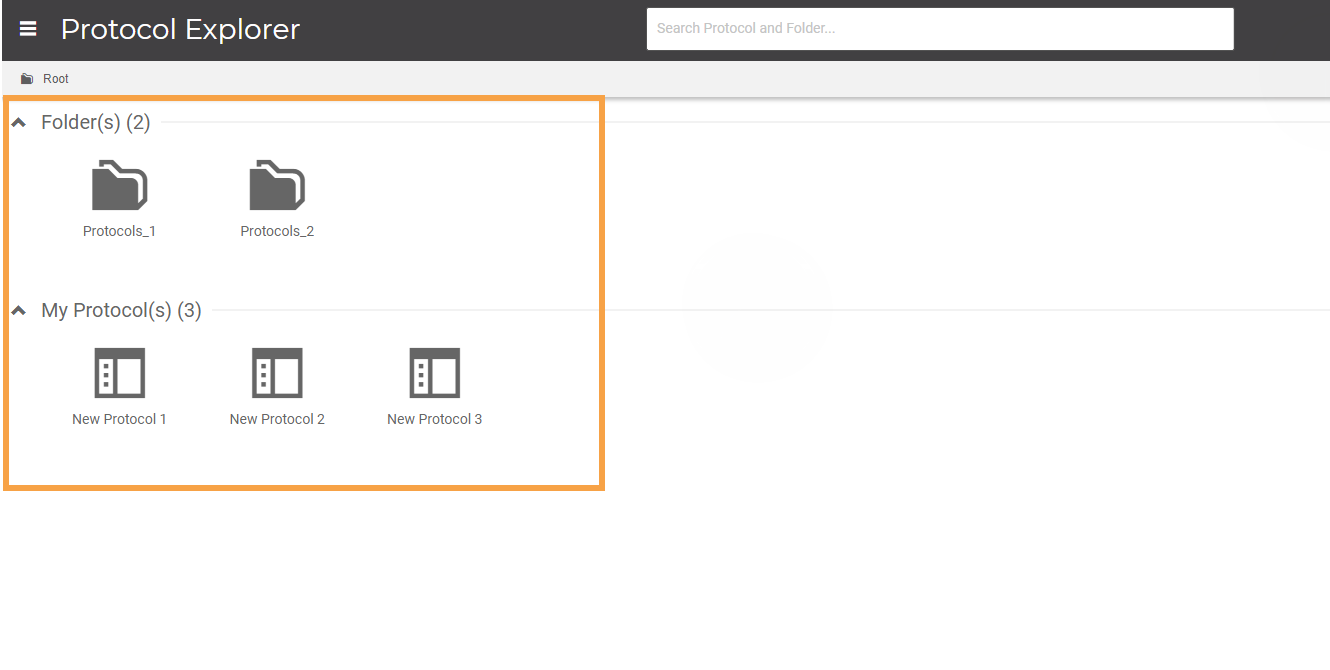Click the Protocol Explorer title

click(180, 30)
